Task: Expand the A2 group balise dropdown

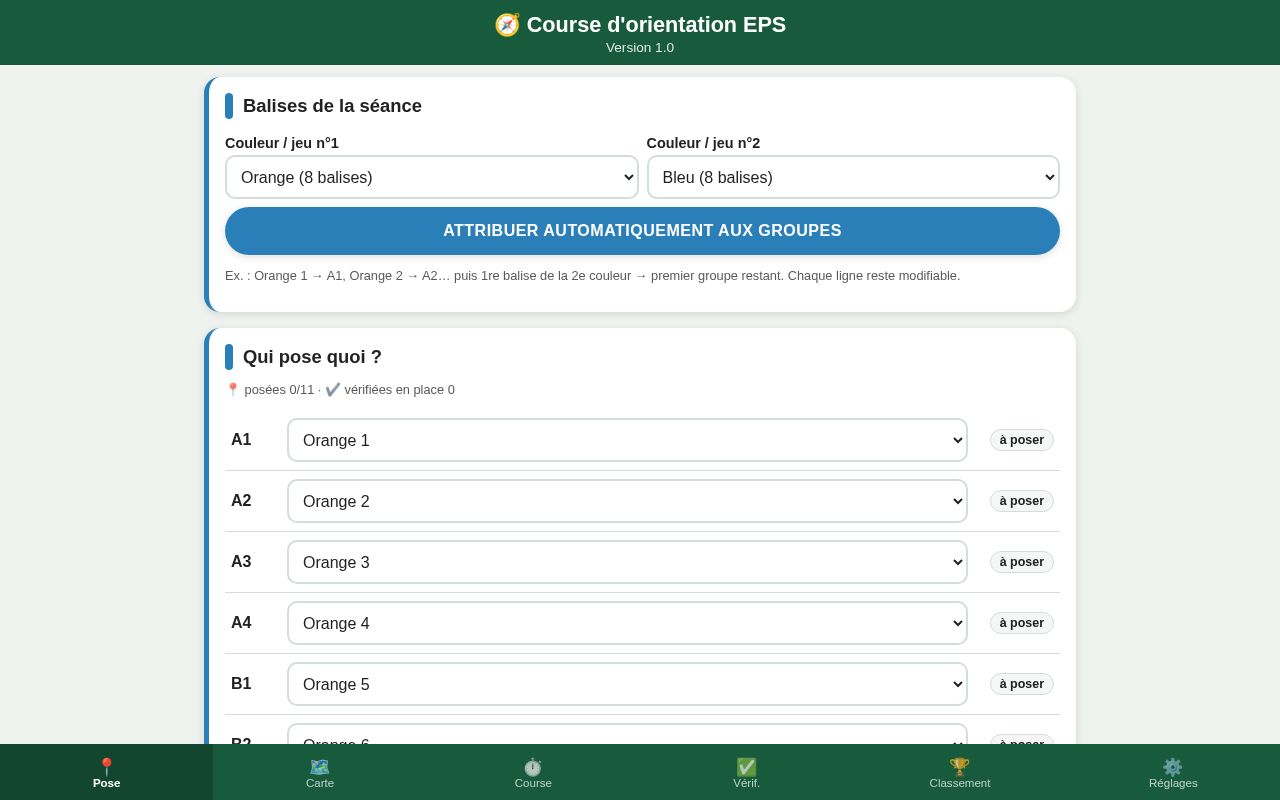Action: (x=627, y=501)
